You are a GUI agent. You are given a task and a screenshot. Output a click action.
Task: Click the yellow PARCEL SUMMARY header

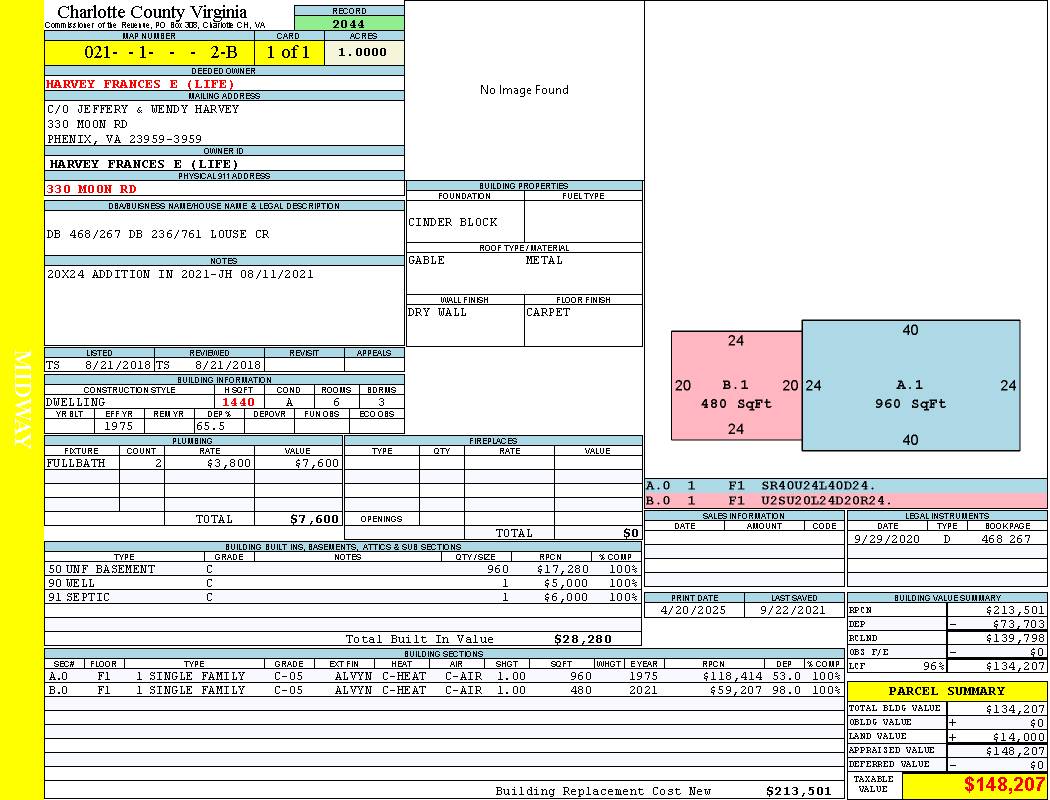click(x=946, y=691)
